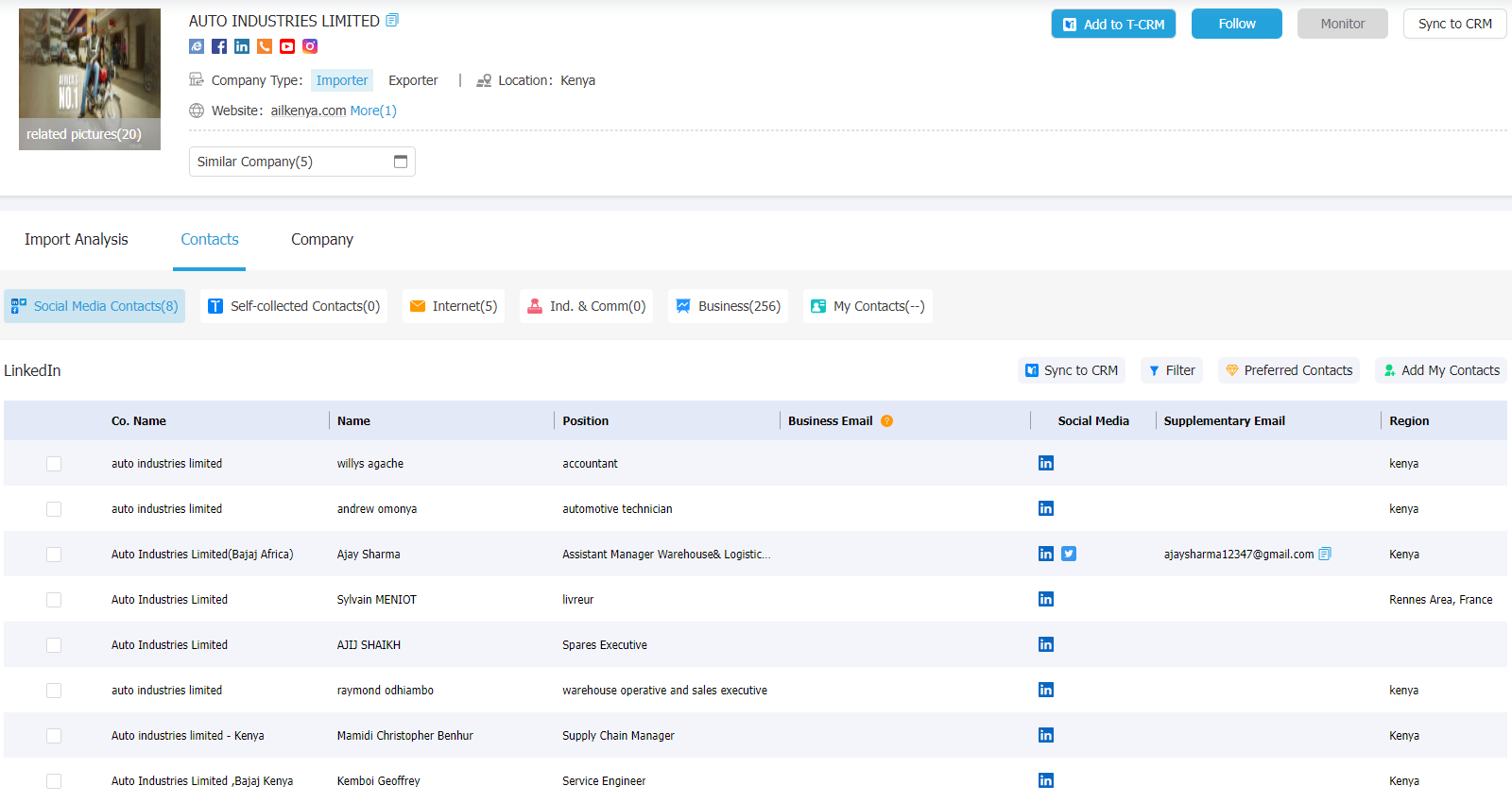The image size is (1512, 803).
Task: Open Ajay Sharma's LinkedIn icon
Action: tap(1046, 554)
